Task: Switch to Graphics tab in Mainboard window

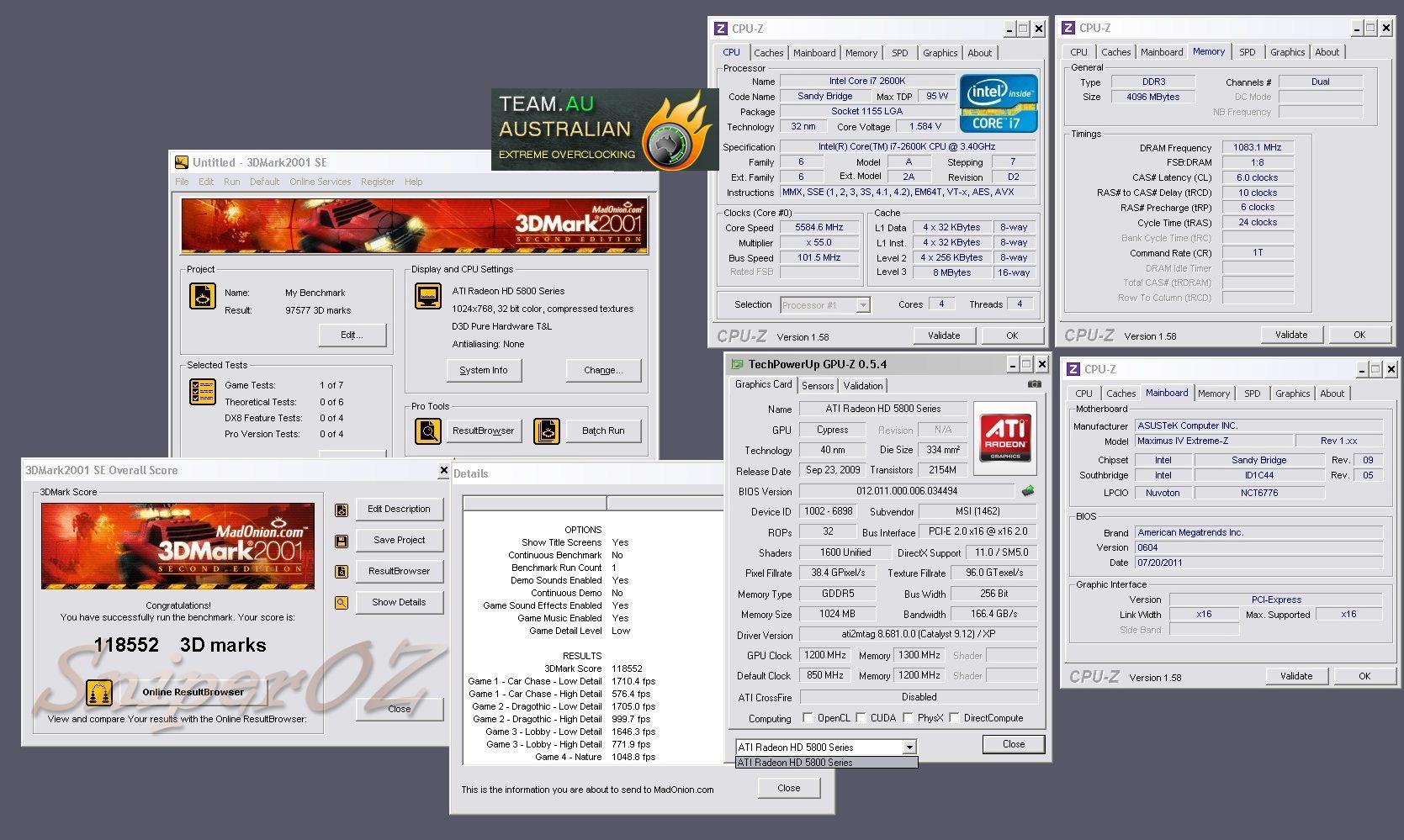Action: (1292, 394)
